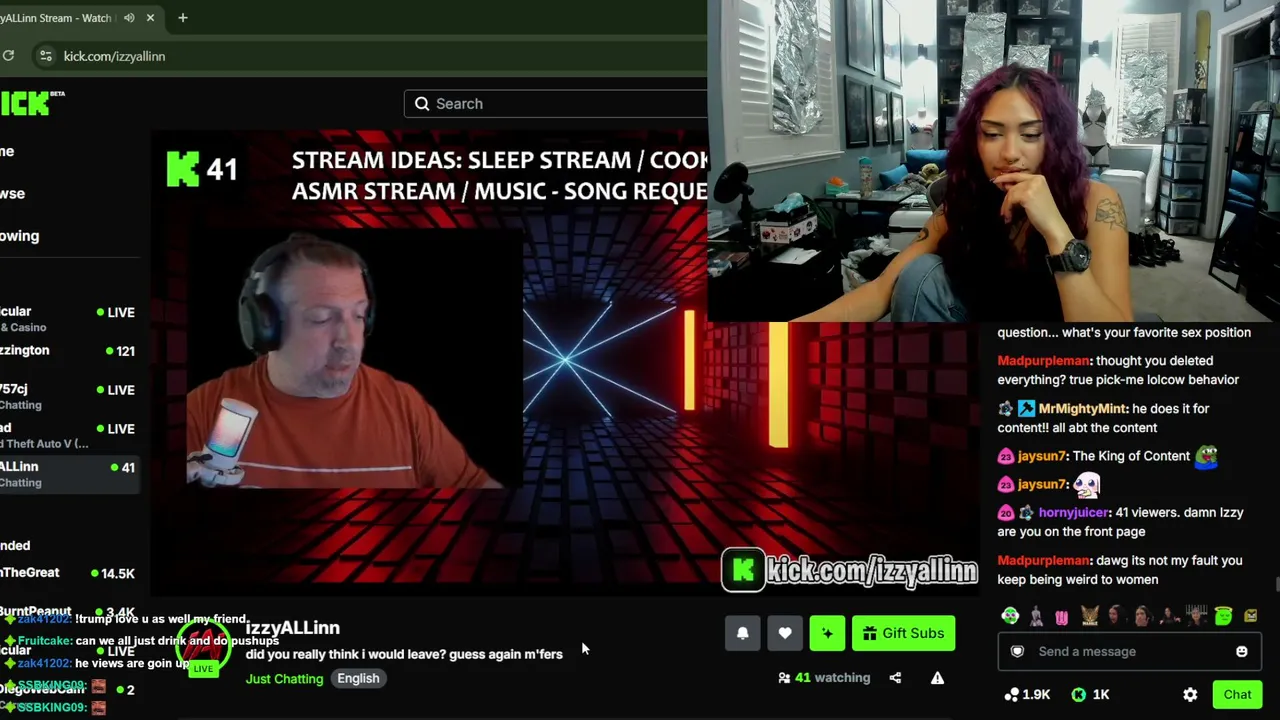Turn on notifications with the bell icon

click(x=743, y=633)
